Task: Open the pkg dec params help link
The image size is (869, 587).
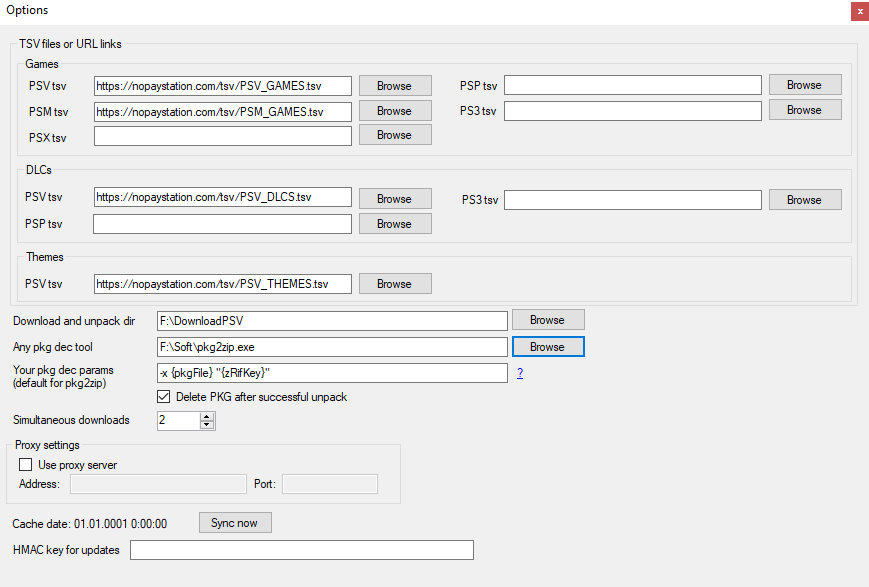Action: pyautogui.click(x=520, y=373)
